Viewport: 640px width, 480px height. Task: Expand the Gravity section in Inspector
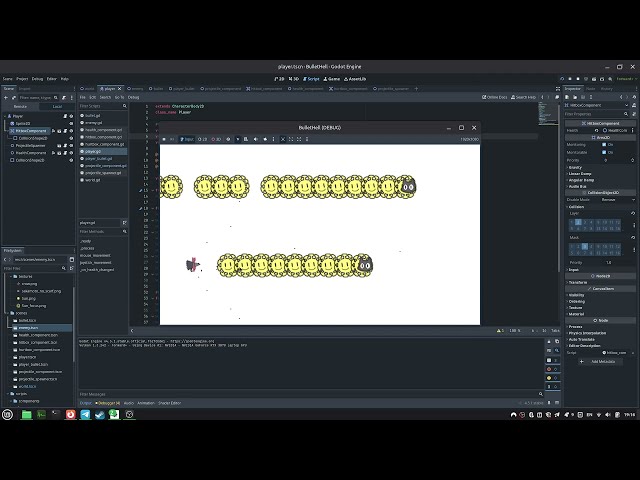click(x=575, y=168)
